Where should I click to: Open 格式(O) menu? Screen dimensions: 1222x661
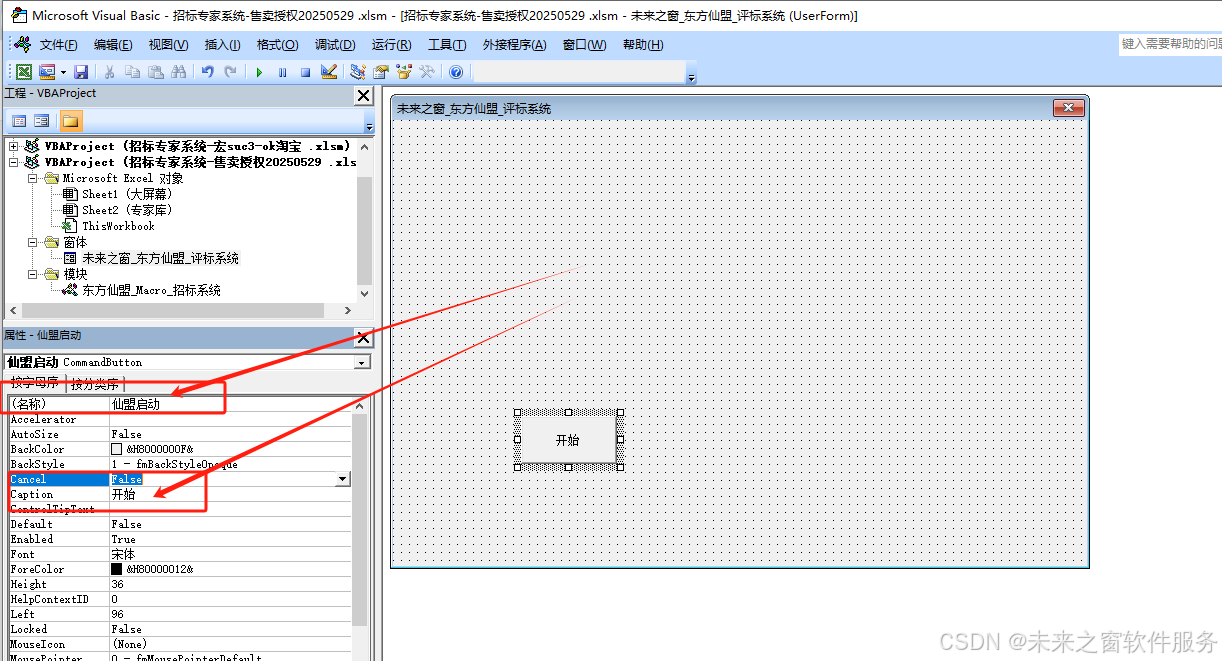point(277,45)
